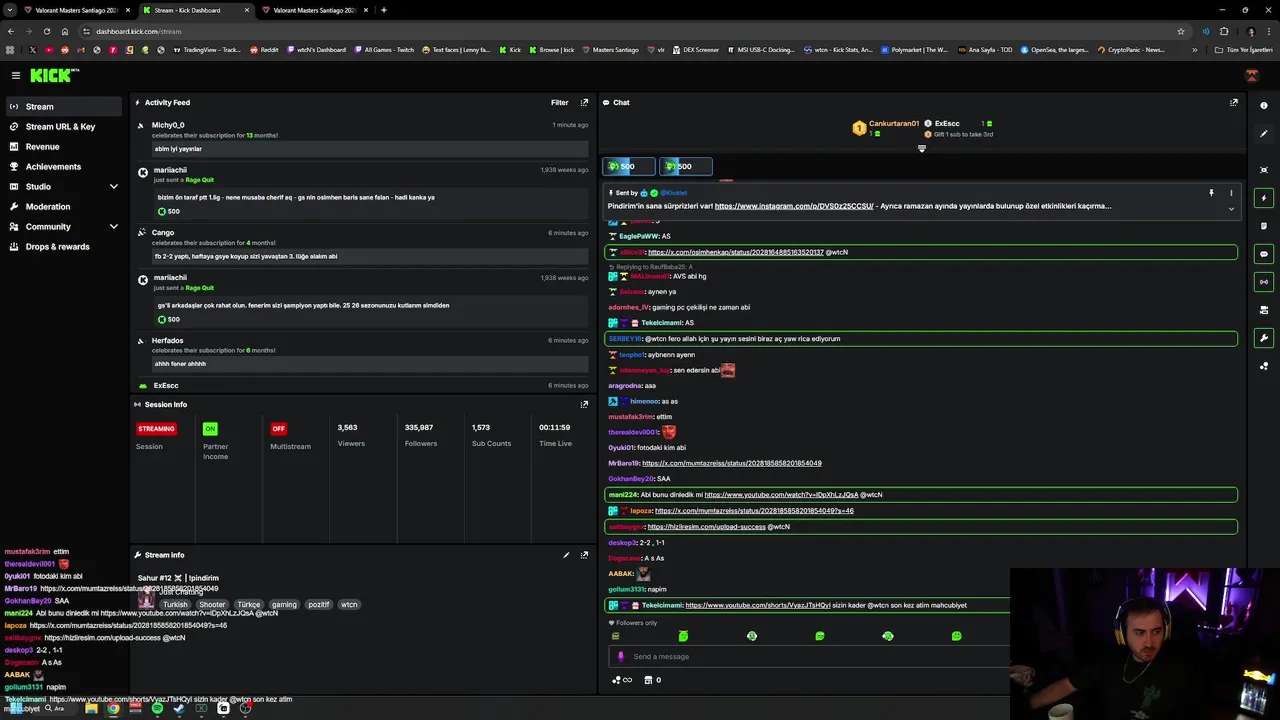Click the three-dots cluster icon in right sidebar
The width and height of the screenshot is (1280, 720).
[x=1264, y=366]
